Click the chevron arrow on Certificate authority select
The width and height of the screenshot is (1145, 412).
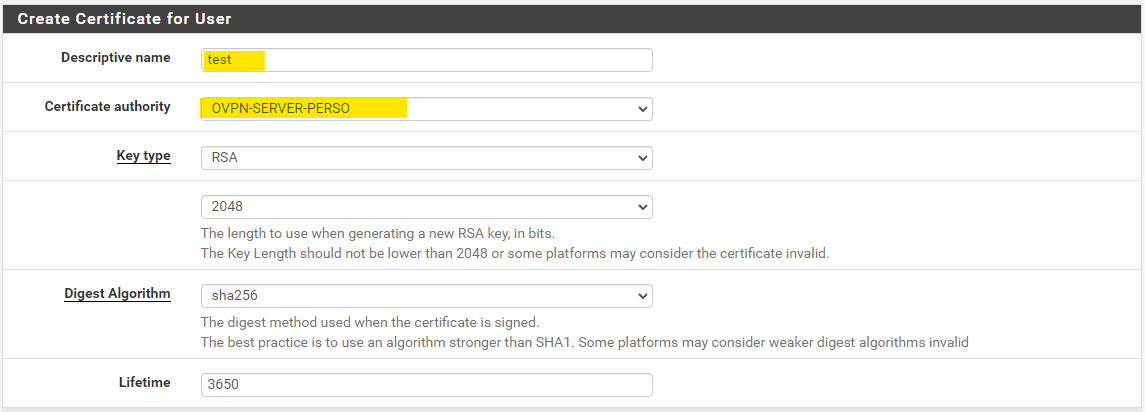[x=641, y=108]
